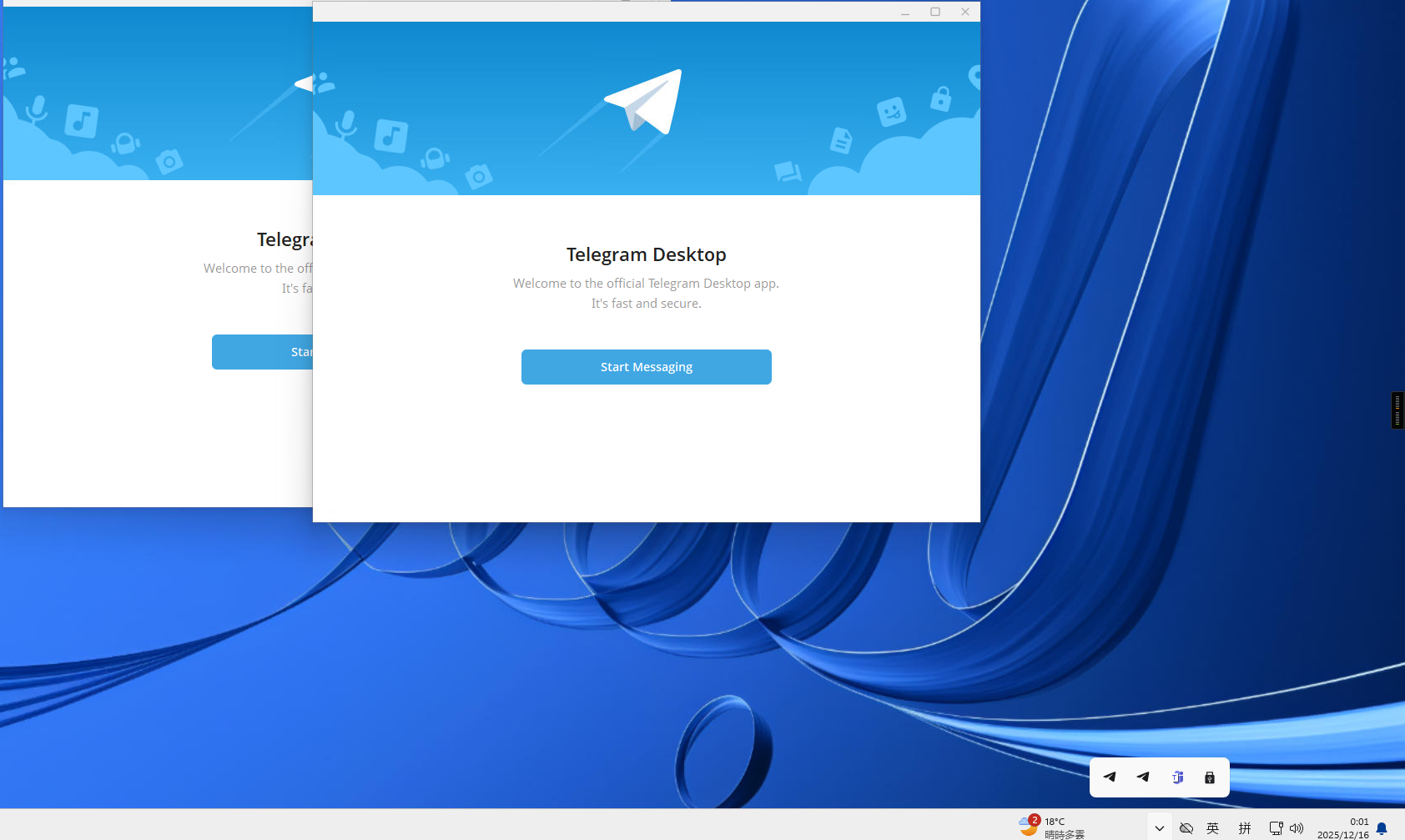Click the Safely Remove Hardware USB icon
The width and height of the screenshot is (1405, 840).
click(1210, 777)
